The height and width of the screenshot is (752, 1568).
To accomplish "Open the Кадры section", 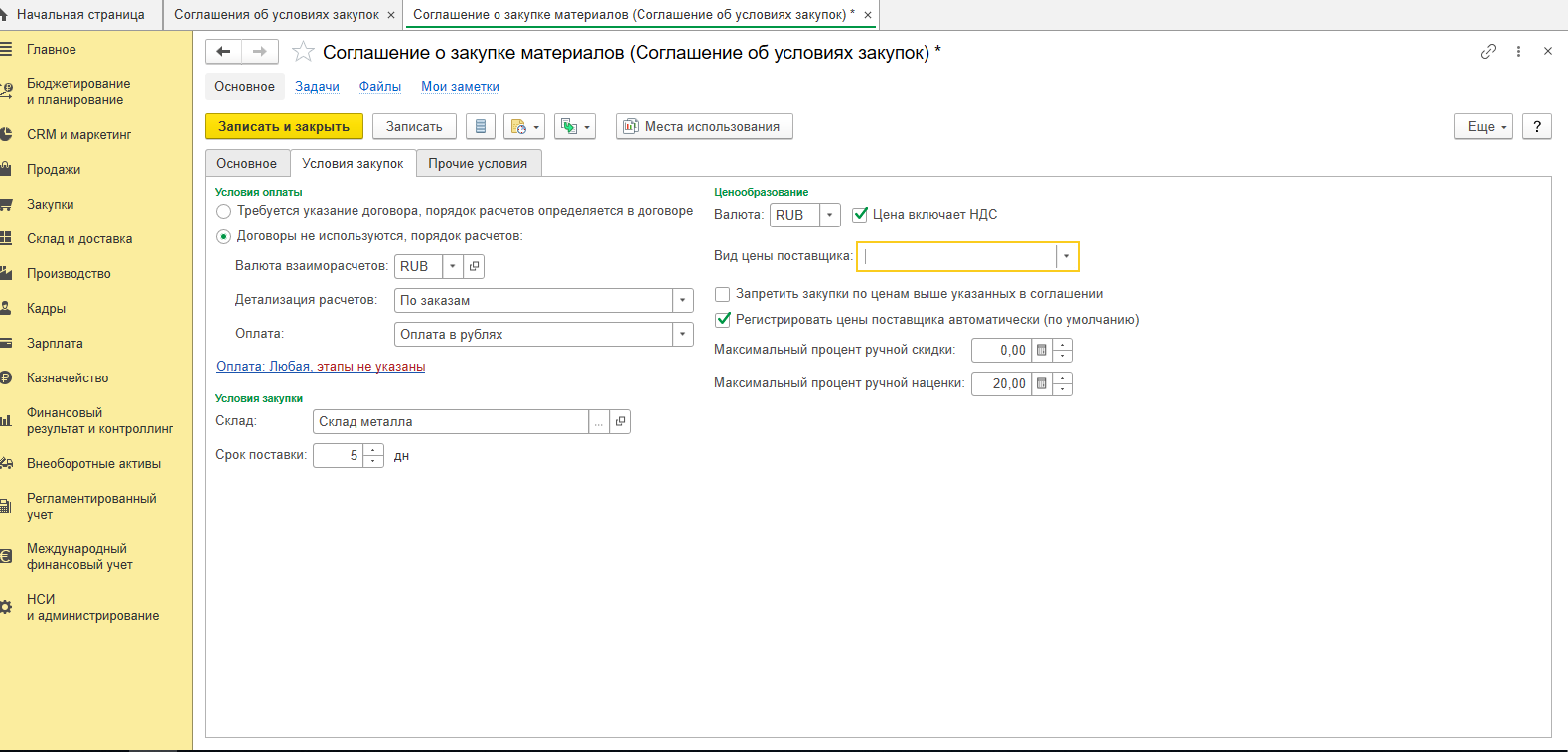I will [x=46, y=308].
